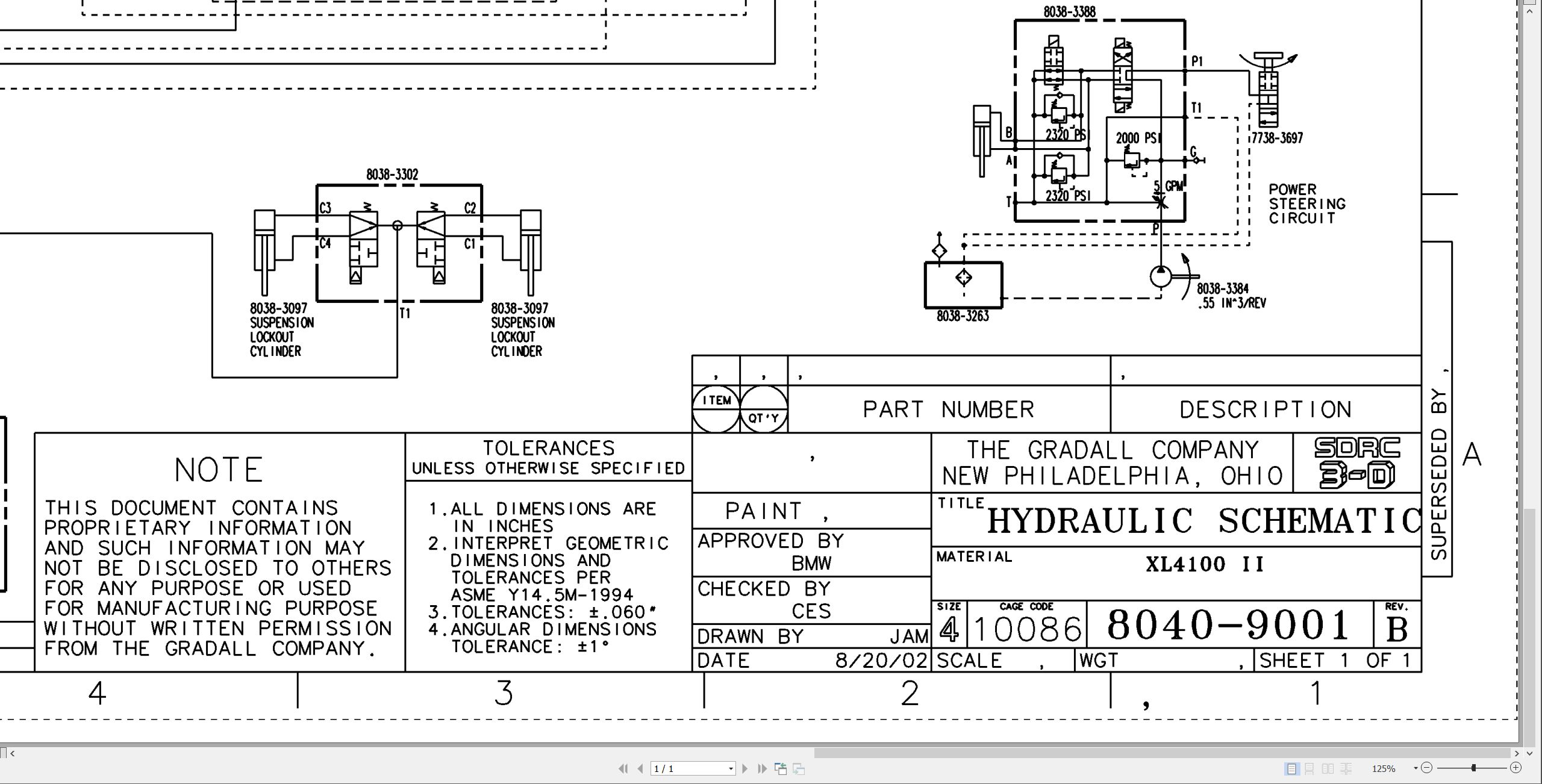1542x784 pixels.
Task: Click vertical scrollbar up arrow
Action: (x=1529, y=11)
